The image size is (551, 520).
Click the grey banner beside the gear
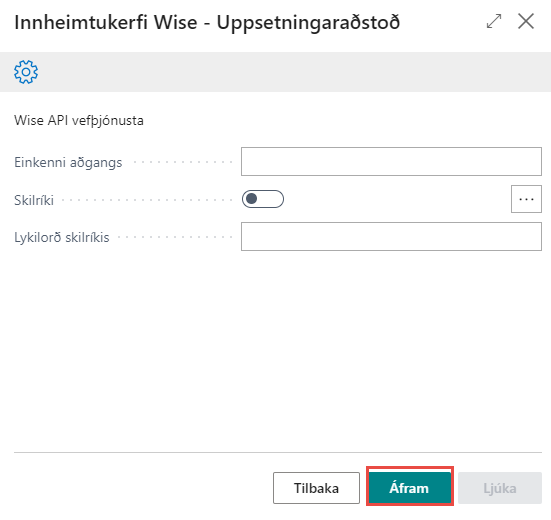pos(292,72)
